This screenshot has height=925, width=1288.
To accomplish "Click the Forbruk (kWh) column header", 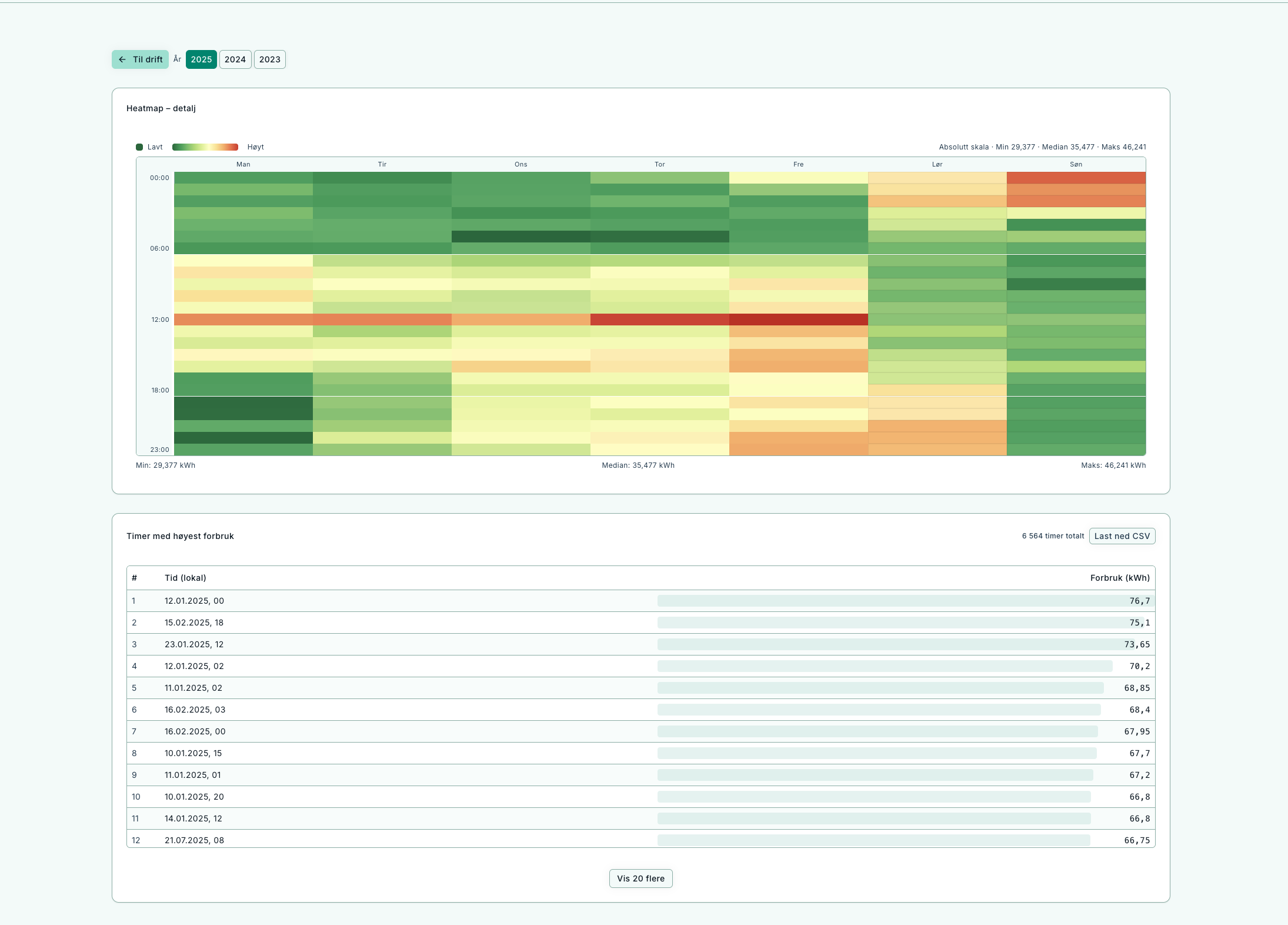I will [x=1119, y=578].
